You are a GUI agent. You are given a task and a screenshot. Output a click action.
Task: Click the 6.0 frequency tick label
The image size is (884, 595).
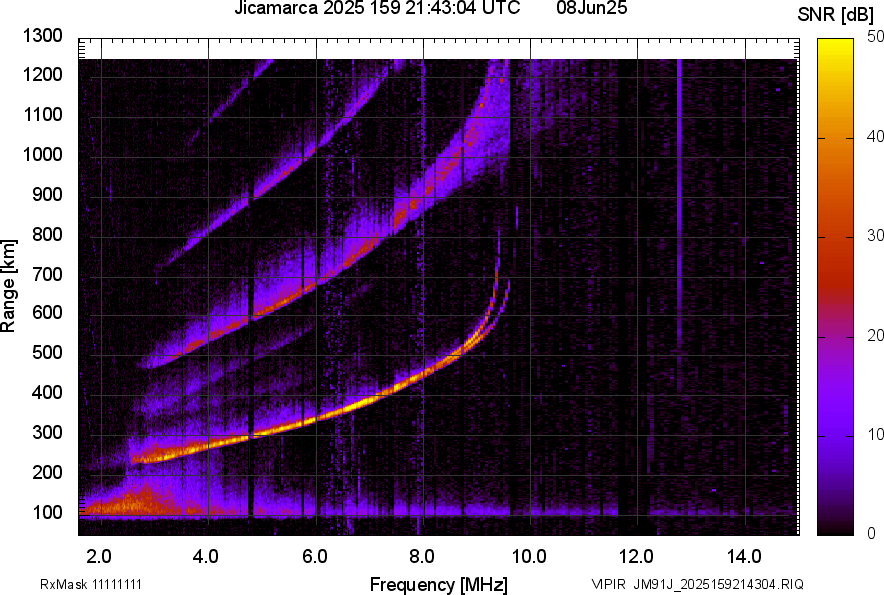point(315,557)
